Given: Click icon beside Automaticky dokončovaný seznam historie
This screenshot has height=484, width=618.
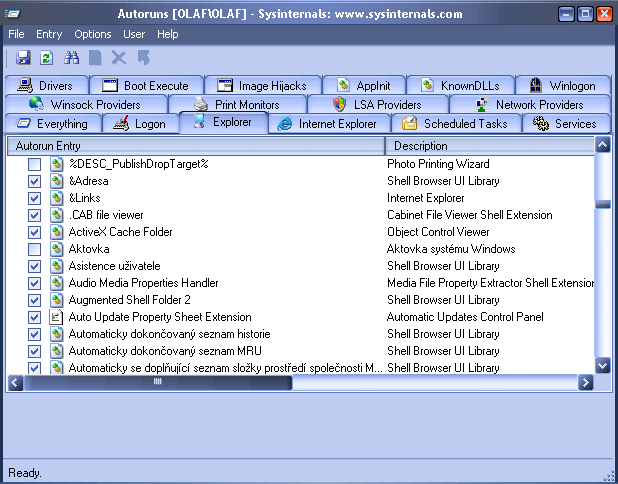Looking at the screenshot, I should tap(56, 334).
